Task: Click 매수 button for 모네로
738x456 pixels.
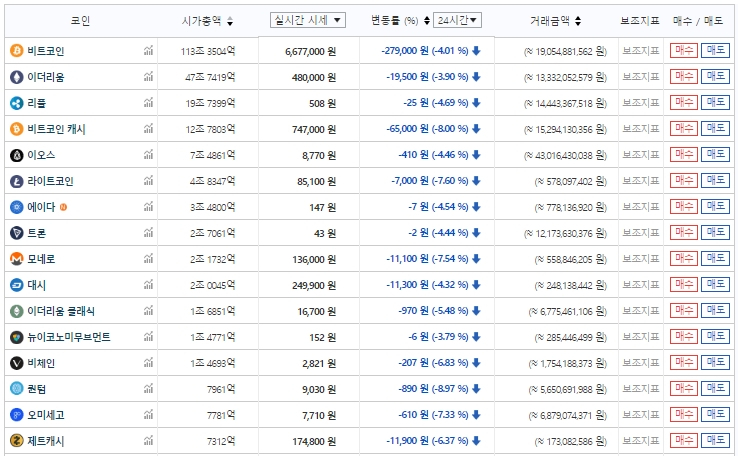Action: [683, 258]
